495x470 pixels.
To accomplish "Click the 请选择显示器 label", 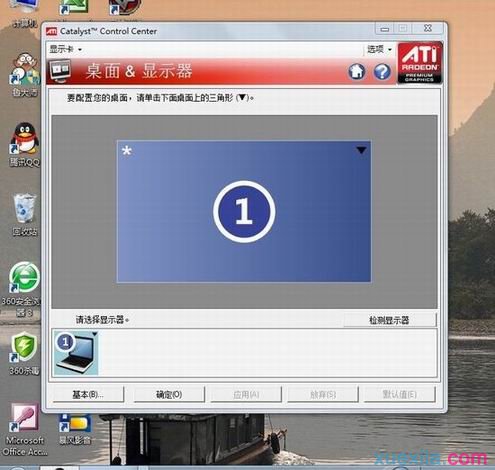I will point(102,320).
